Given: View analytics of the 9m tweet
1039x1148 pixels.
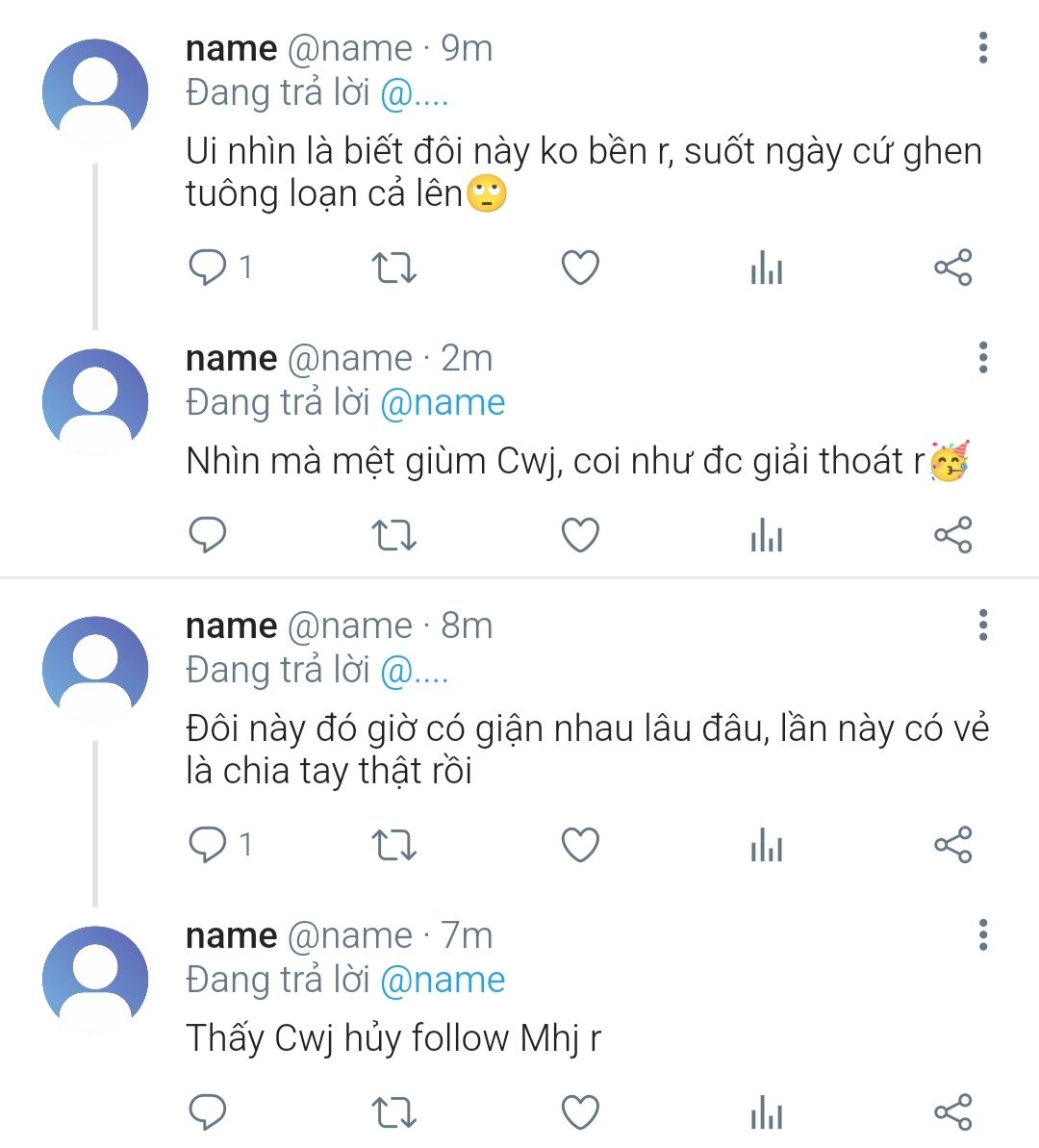Looking at the screenshot, I should (x=766, y=268).
